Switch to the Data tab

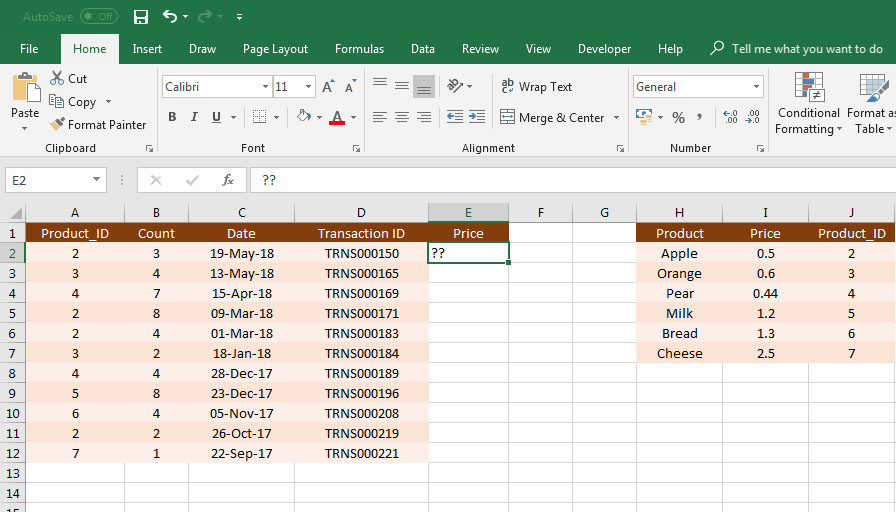tap(423, 49)
